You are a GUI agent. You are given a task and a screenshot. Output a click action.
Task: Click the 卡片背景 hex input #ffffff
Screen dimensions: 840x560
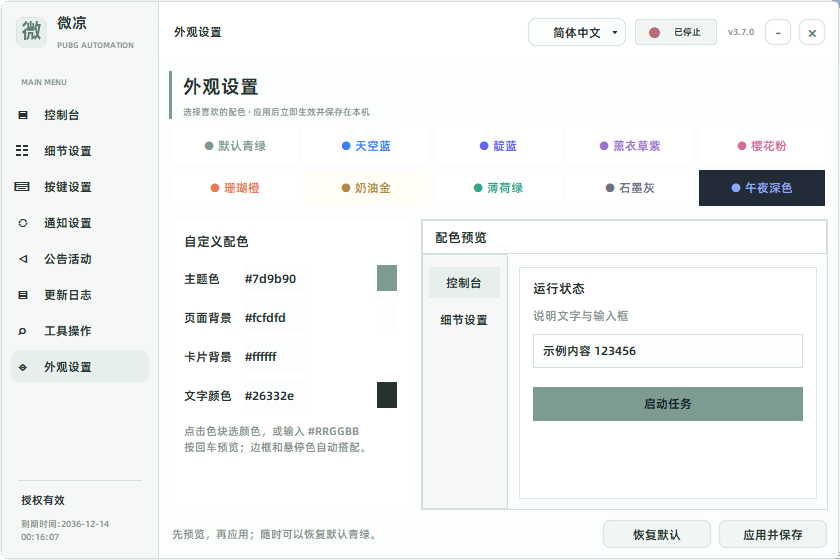click(x=275, y=357)
